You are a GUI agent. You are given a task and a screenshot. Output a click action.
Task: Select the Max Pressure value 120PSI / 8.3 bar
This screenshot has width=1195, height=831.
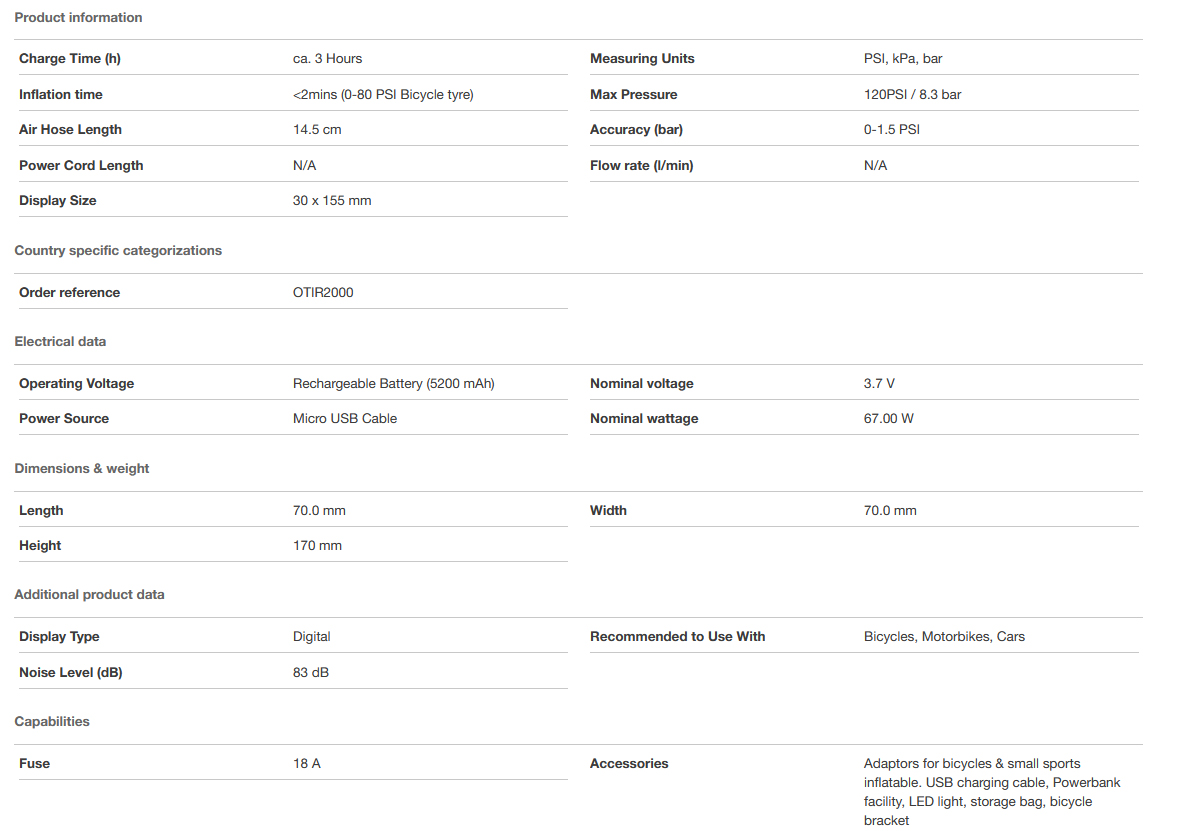912,94
